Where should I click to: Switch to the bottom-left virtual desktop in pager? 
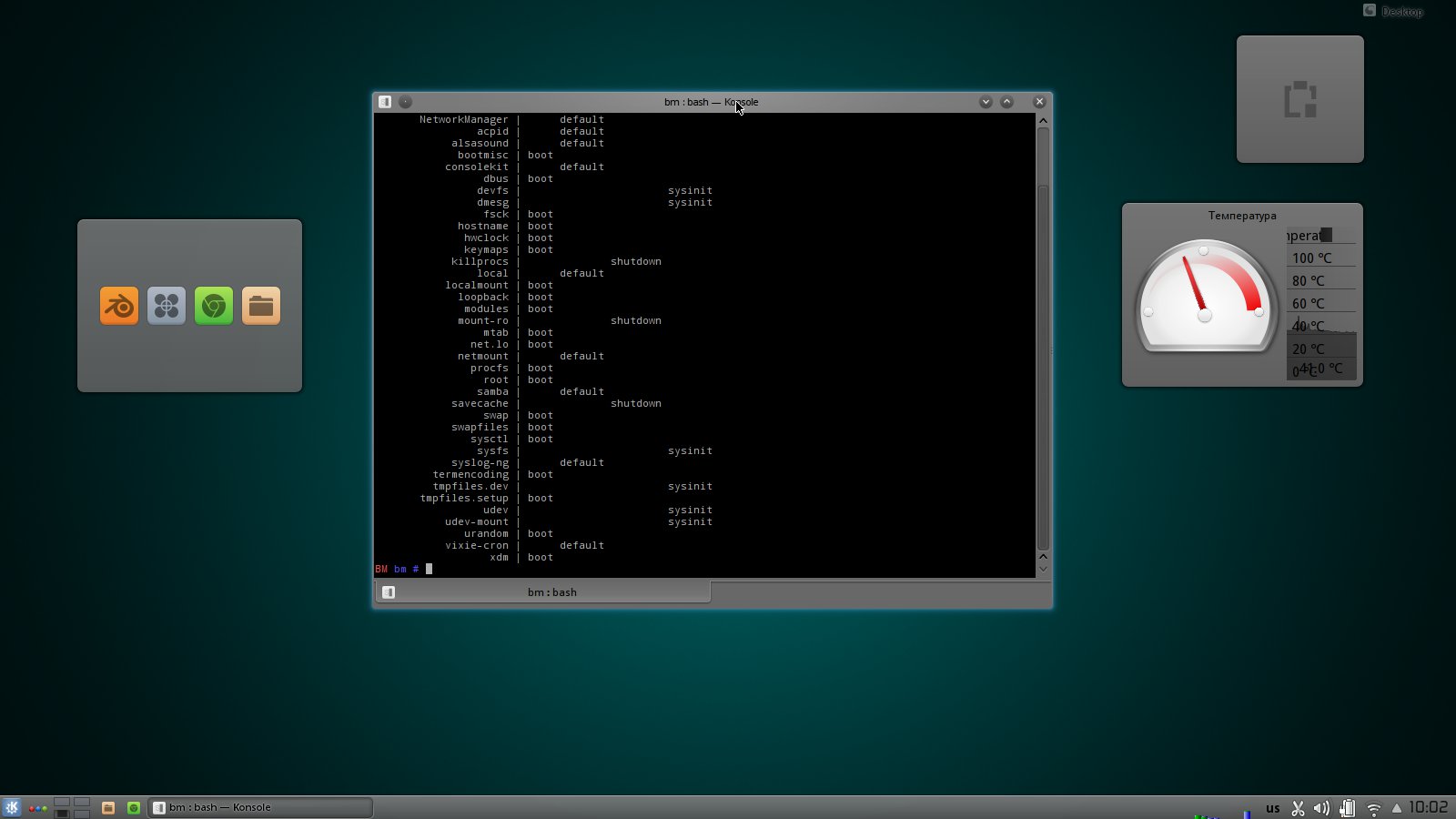[x=62, y=814]
